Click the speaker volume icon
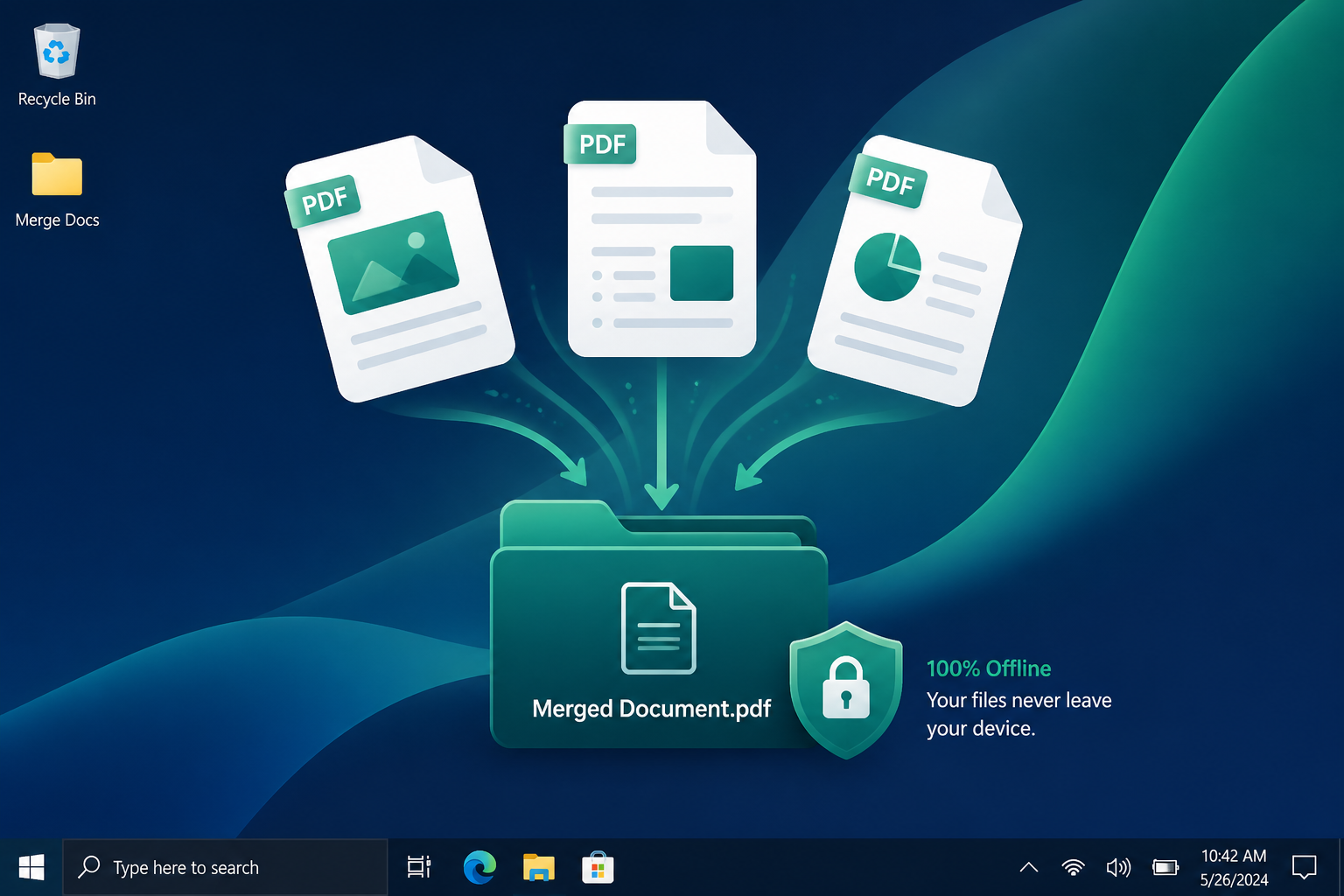This screenshot has height=896, width=1344. (1118, 867)
